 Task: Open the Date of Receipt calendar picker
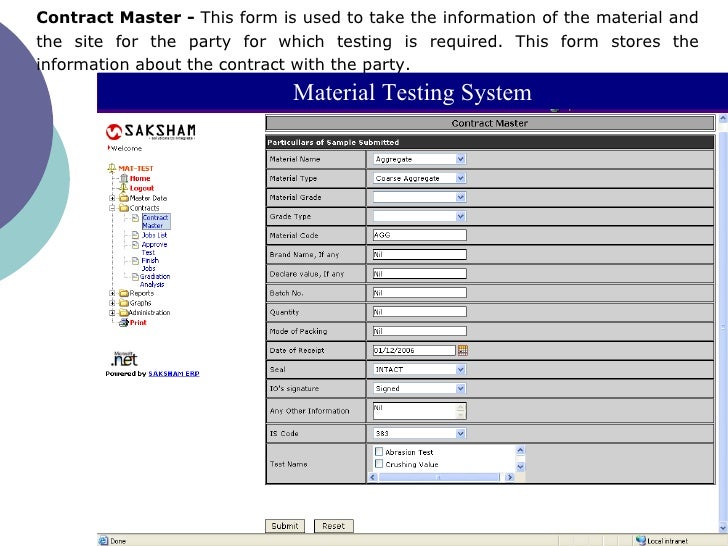point(462,351)
